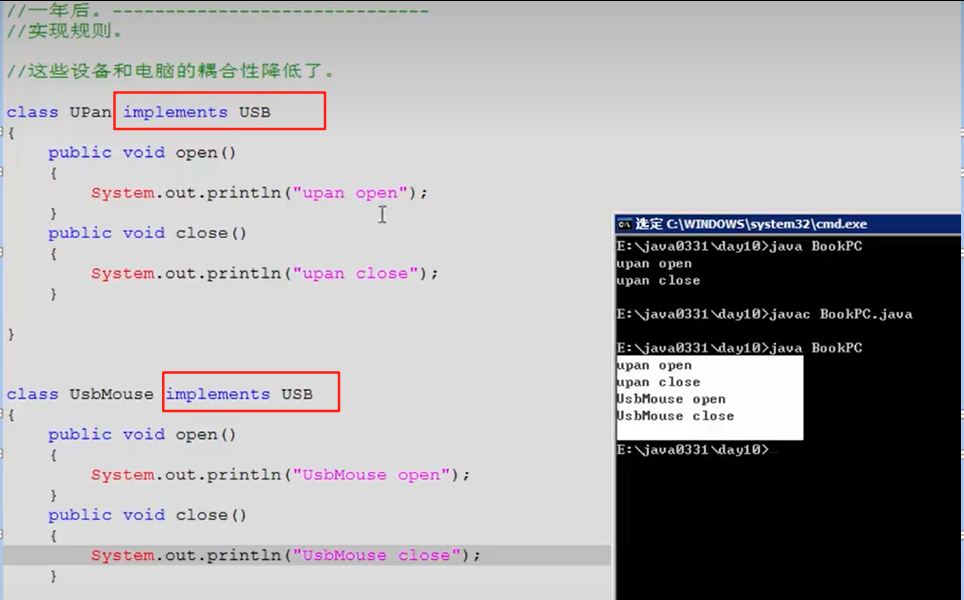This screenshot has height=600, width=964.
Task: Click the println "upan open" statement
Action: coord(259,193)
